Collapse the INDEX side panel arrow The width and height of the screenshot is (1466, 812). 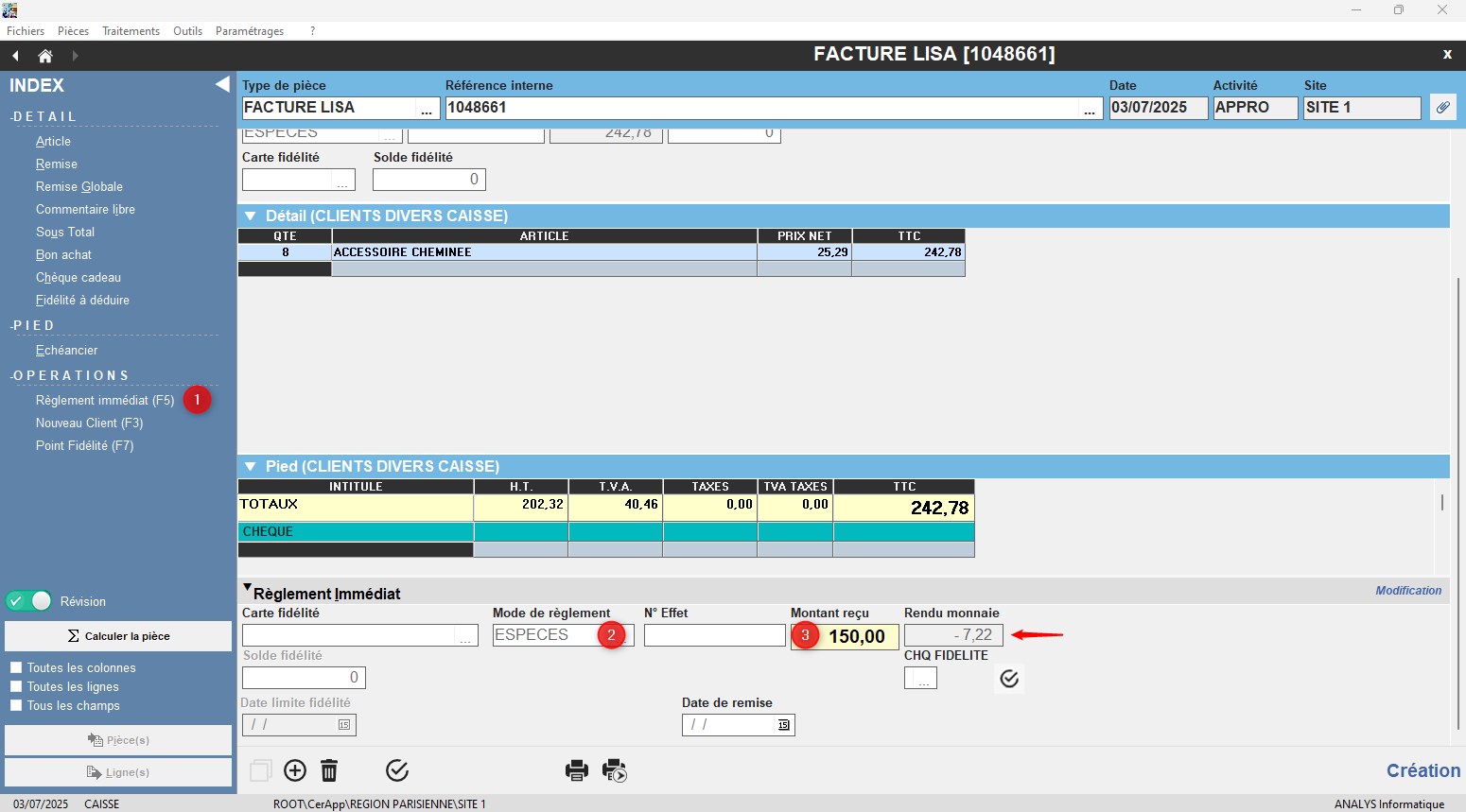click(222, 85)
